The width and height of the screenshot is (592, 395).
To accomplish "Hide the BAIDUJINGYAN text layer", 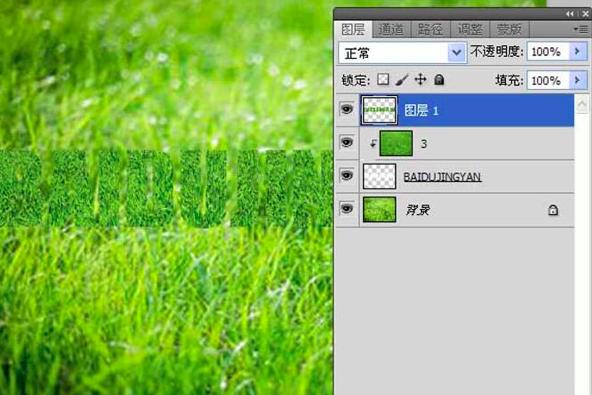I will point(347,176).
